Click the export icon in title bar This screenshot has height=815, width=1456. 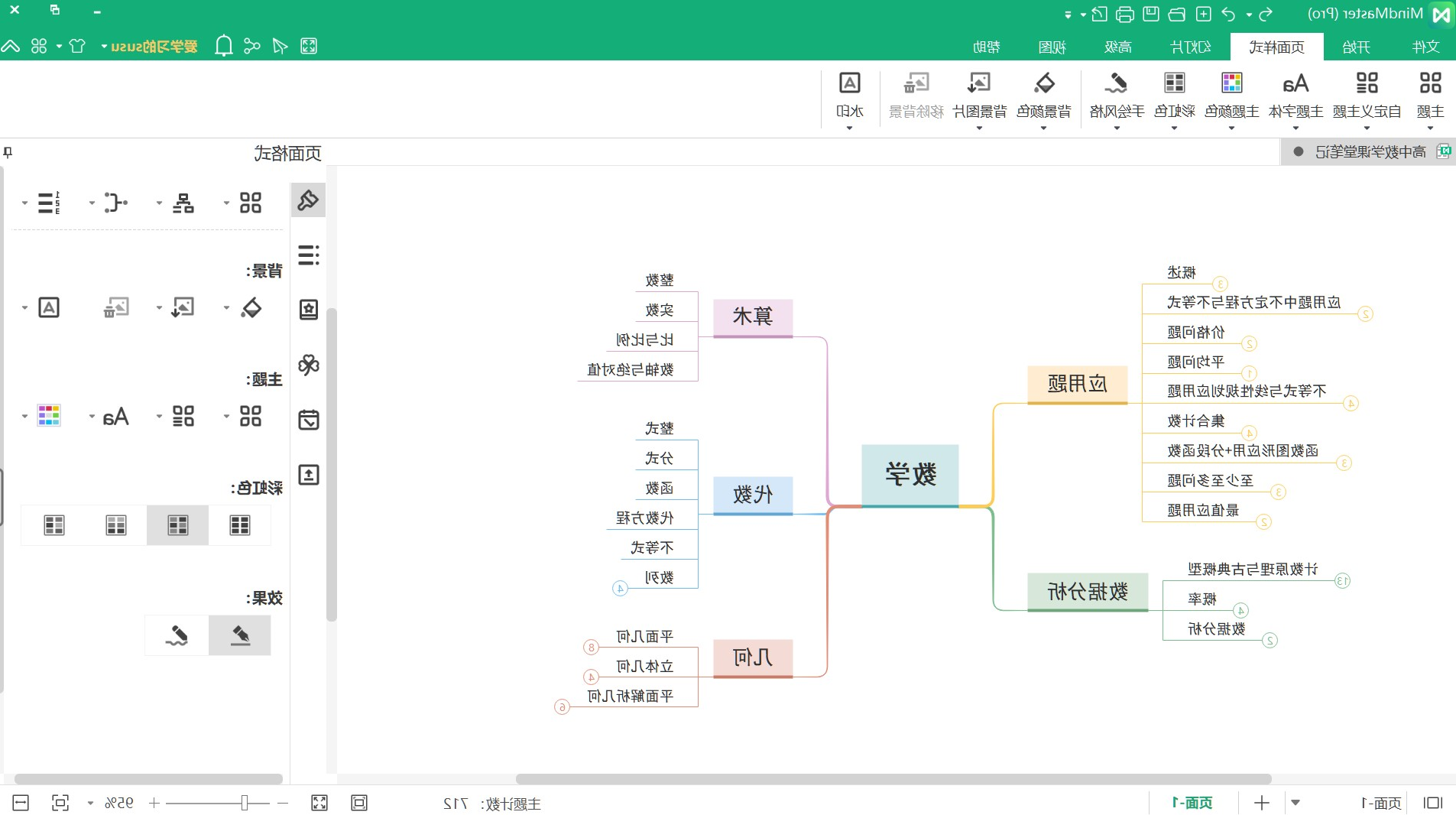click(1099, 14)
